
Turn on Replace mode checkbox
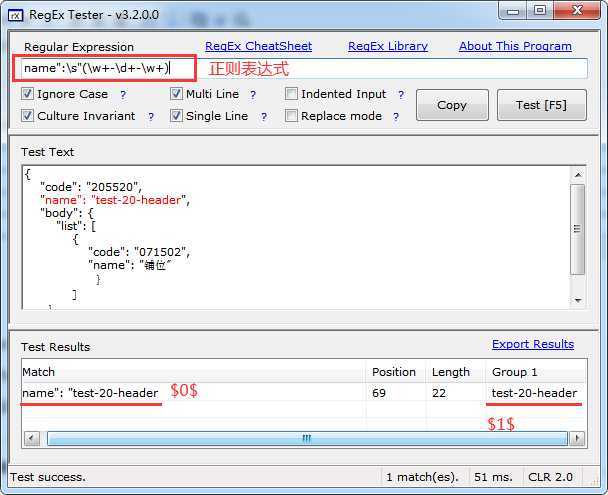pos(291,116)
